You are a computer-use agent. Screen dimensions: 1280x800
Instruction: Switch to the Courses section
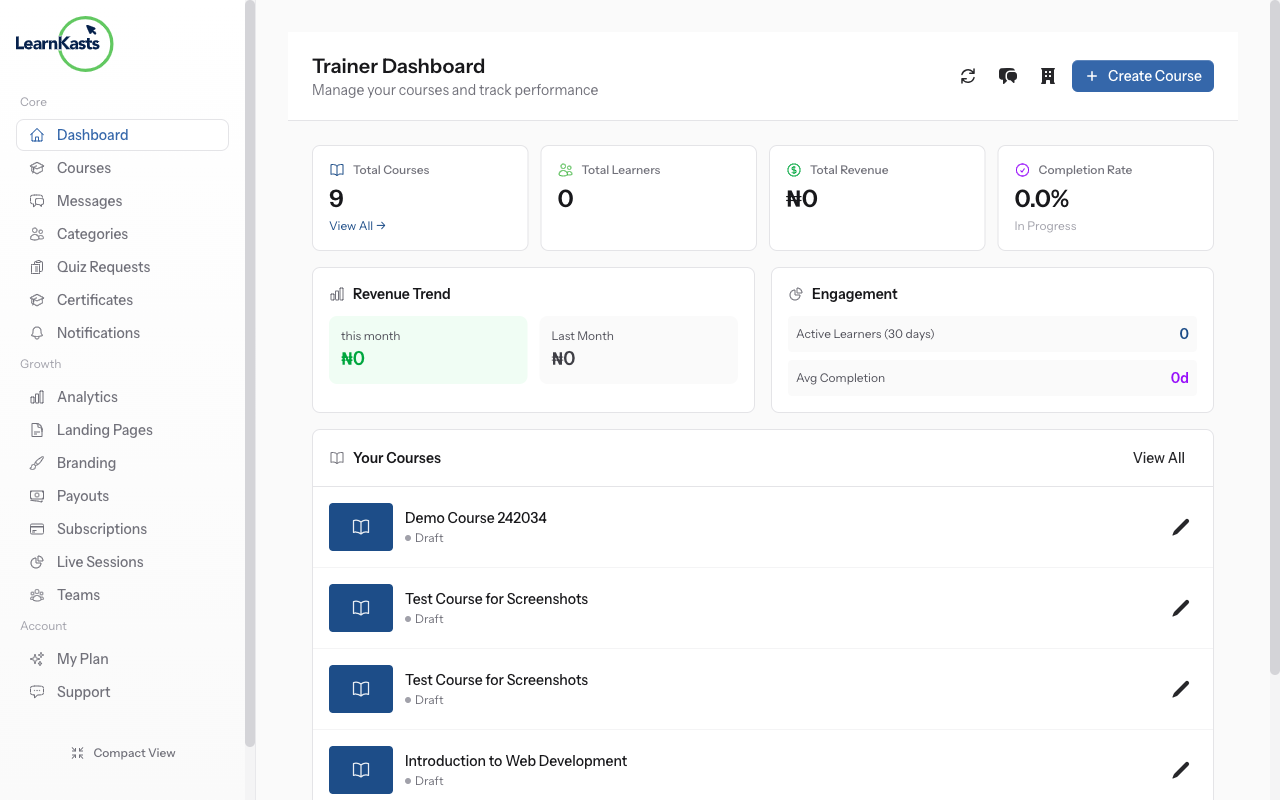click(85, 167)
